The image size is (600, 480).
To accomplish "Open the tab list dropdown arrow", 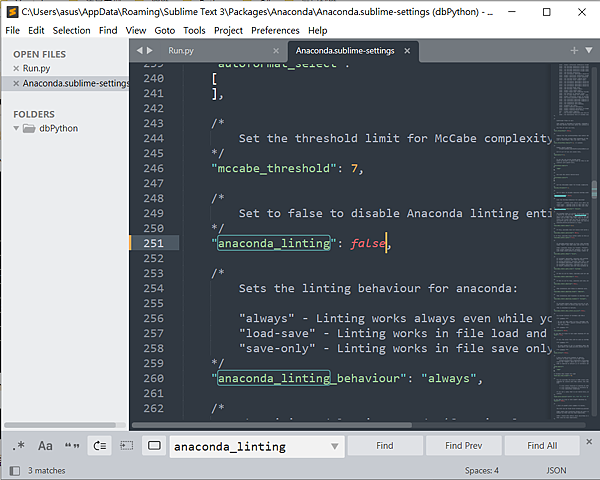I will [589, 50].
